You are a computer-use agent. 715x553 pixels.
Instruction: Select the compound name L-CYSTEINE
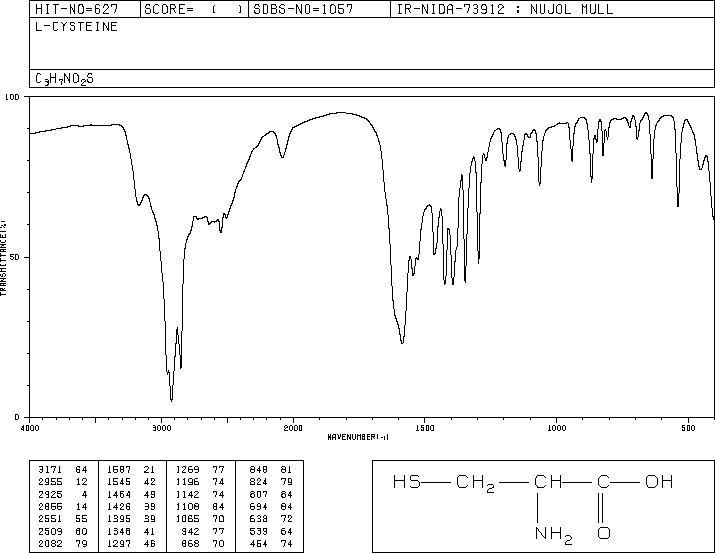point(76,27)
